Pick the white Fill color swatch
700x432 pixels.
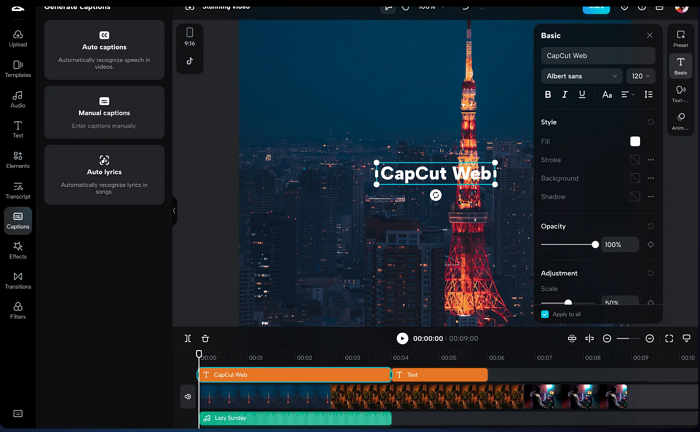635,141
